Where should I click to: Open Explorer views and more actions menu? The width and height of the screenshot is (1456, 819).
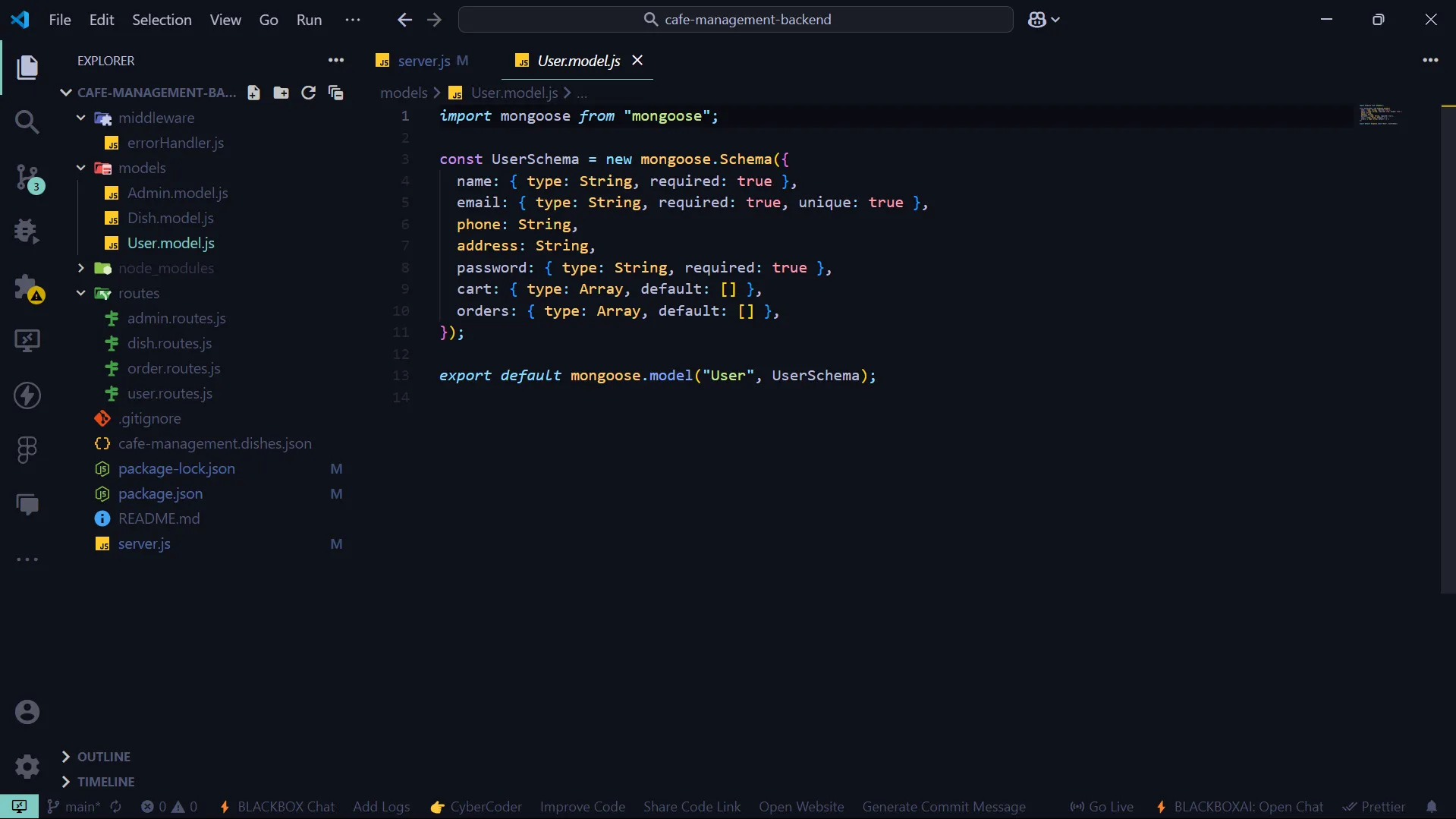click(x=336, y=60)
